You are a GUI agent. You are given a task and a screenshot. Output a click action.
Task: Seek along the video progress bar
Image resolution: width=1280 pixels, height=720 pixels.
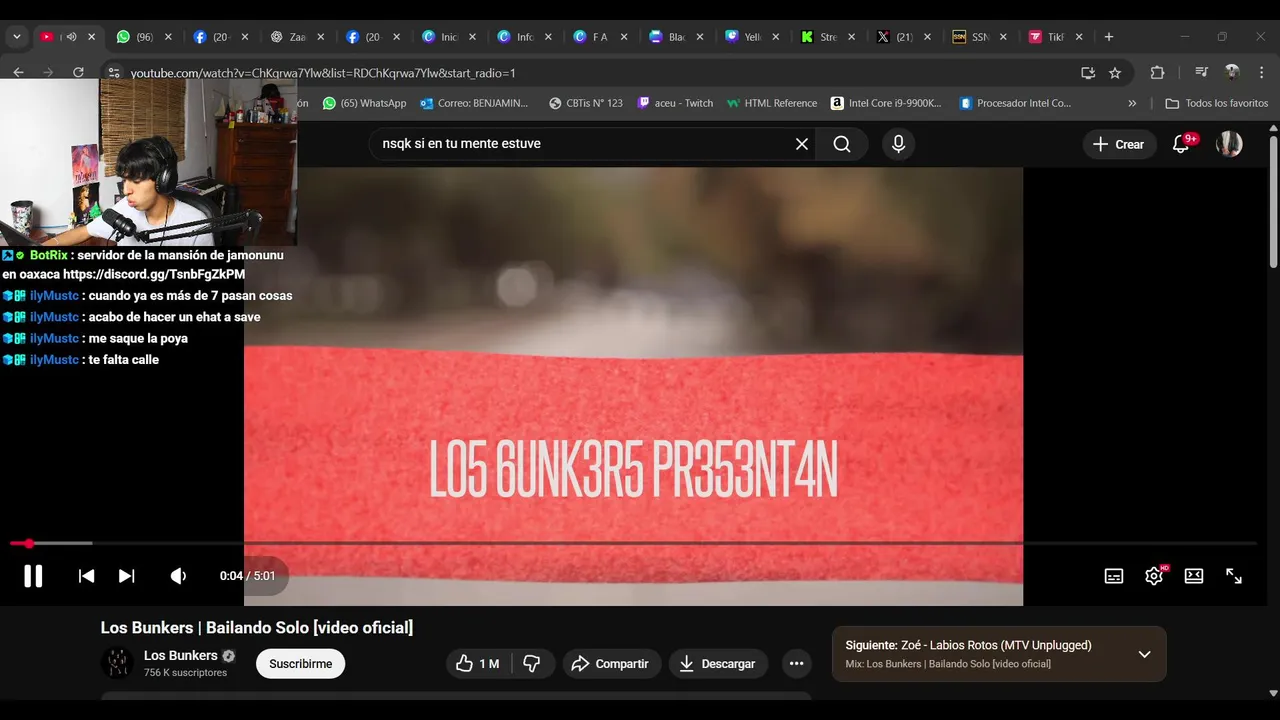coord(633,543)
